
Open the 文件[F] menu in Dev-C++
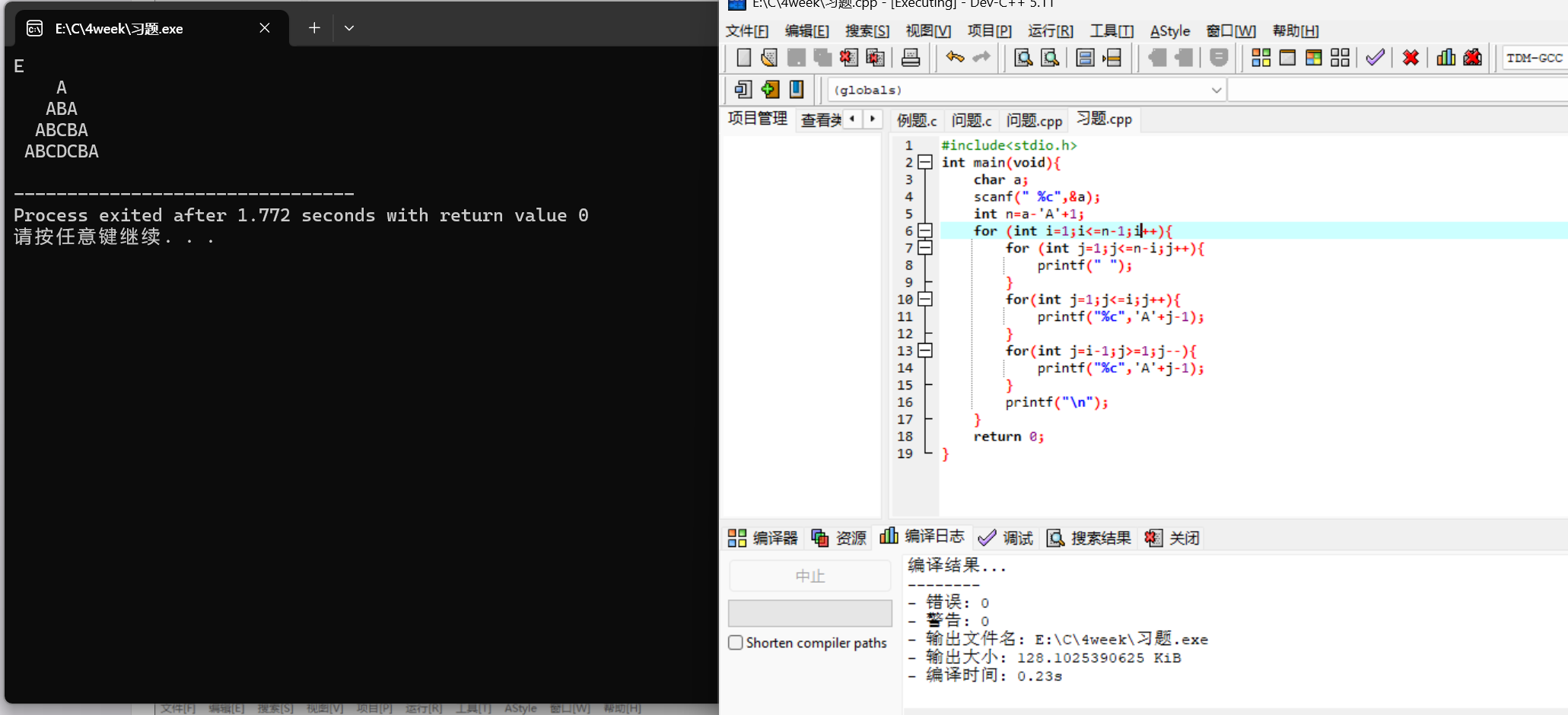746,31
